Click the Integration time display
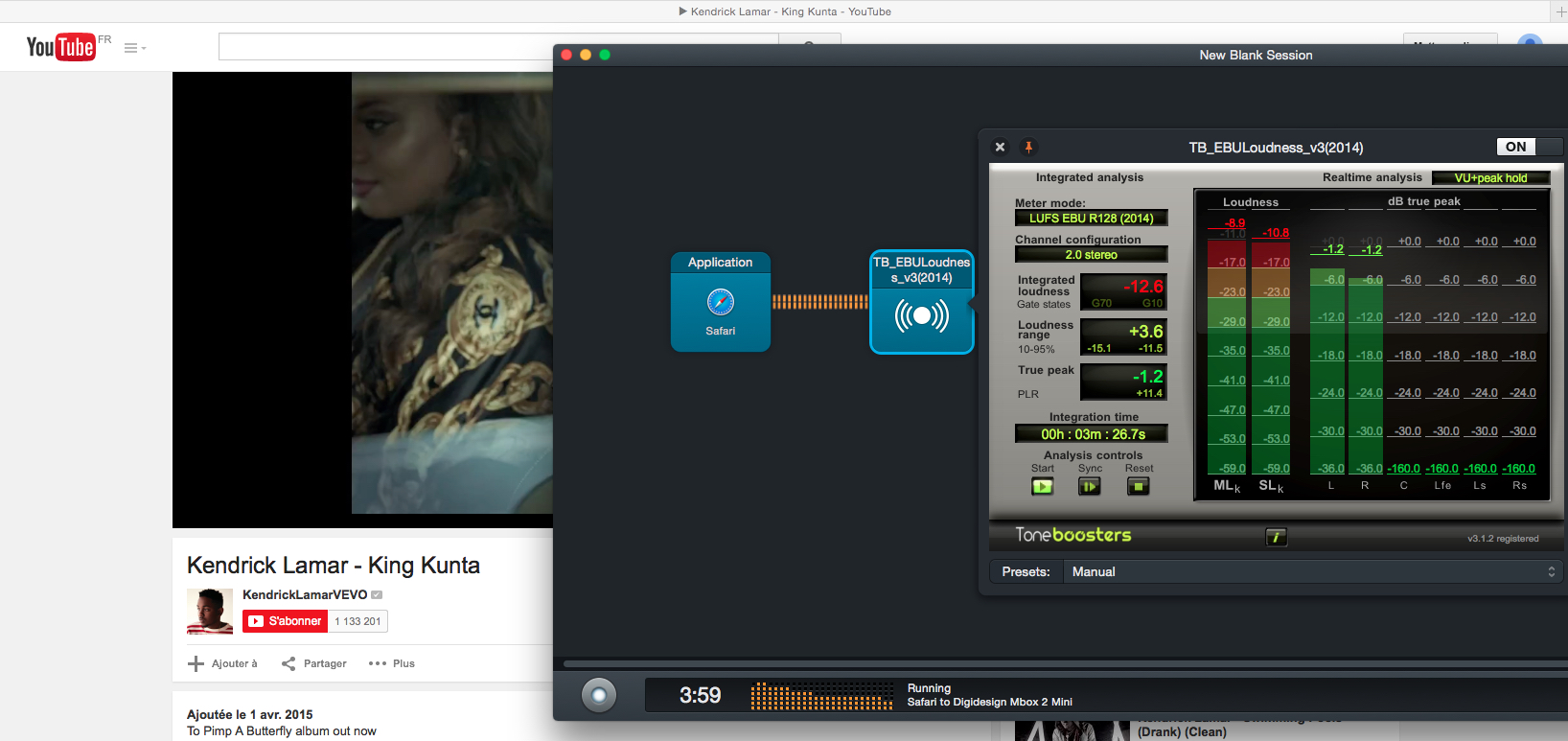This screenshot has height=741, width=1568. (x=1092, y=433)
